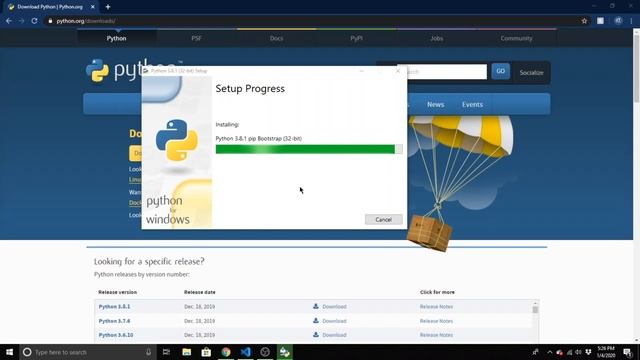Open the Chrome profile avatar
This screenshot has height=360, width=640.
pos(618,21)
